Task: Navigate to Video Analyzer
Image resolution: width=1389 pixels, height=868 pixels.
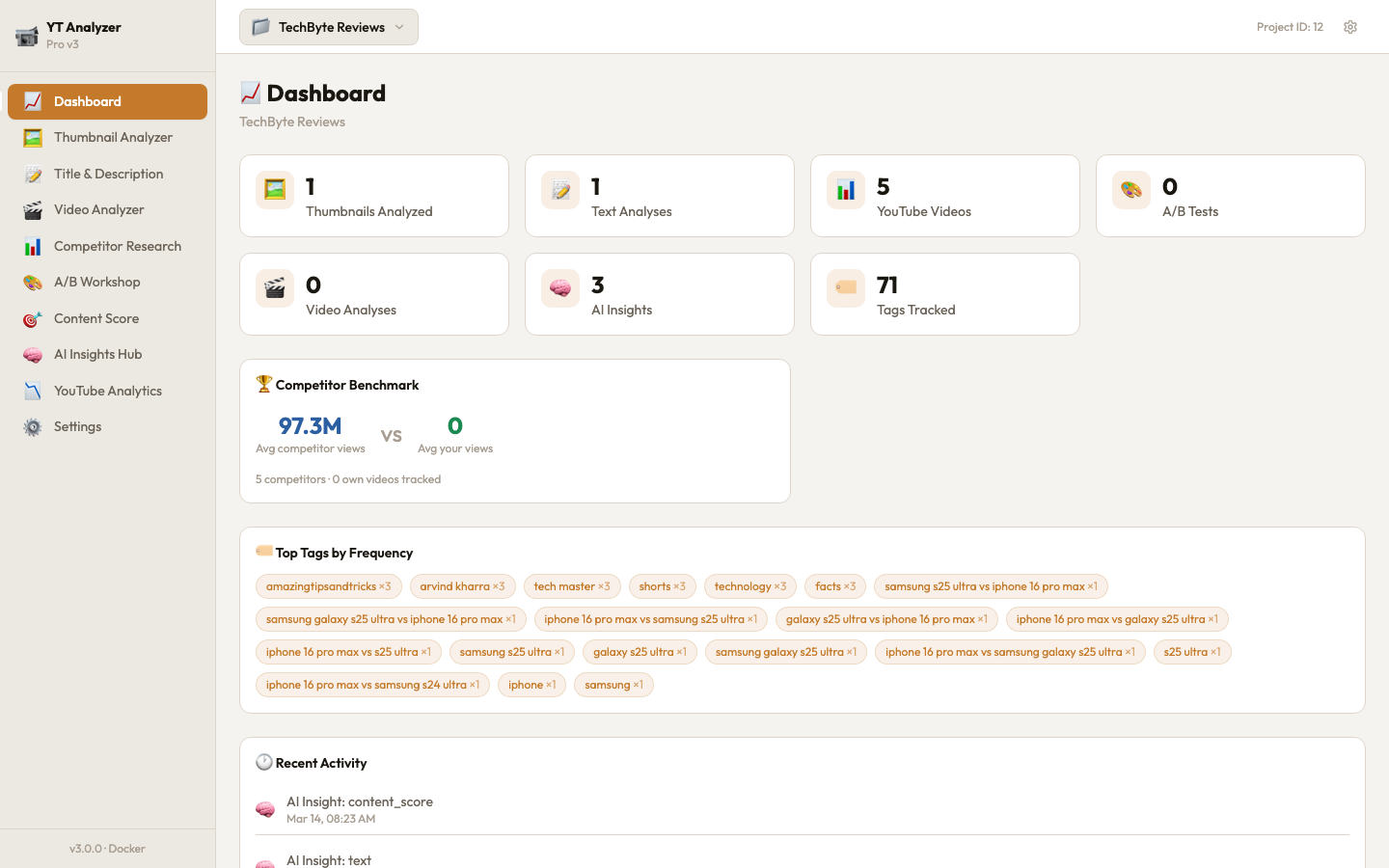Action: click(x=107, y=210)
